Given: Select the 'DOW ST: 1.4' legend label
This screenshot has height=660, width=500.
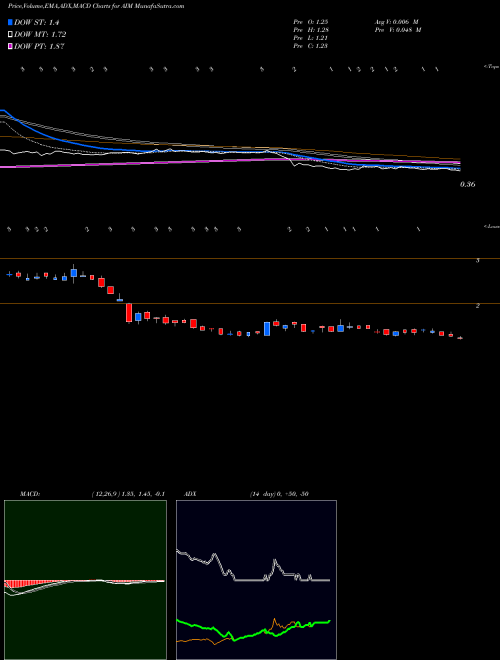Looking at the screenshot, I should pyautogui.click(x=36, y=22).
